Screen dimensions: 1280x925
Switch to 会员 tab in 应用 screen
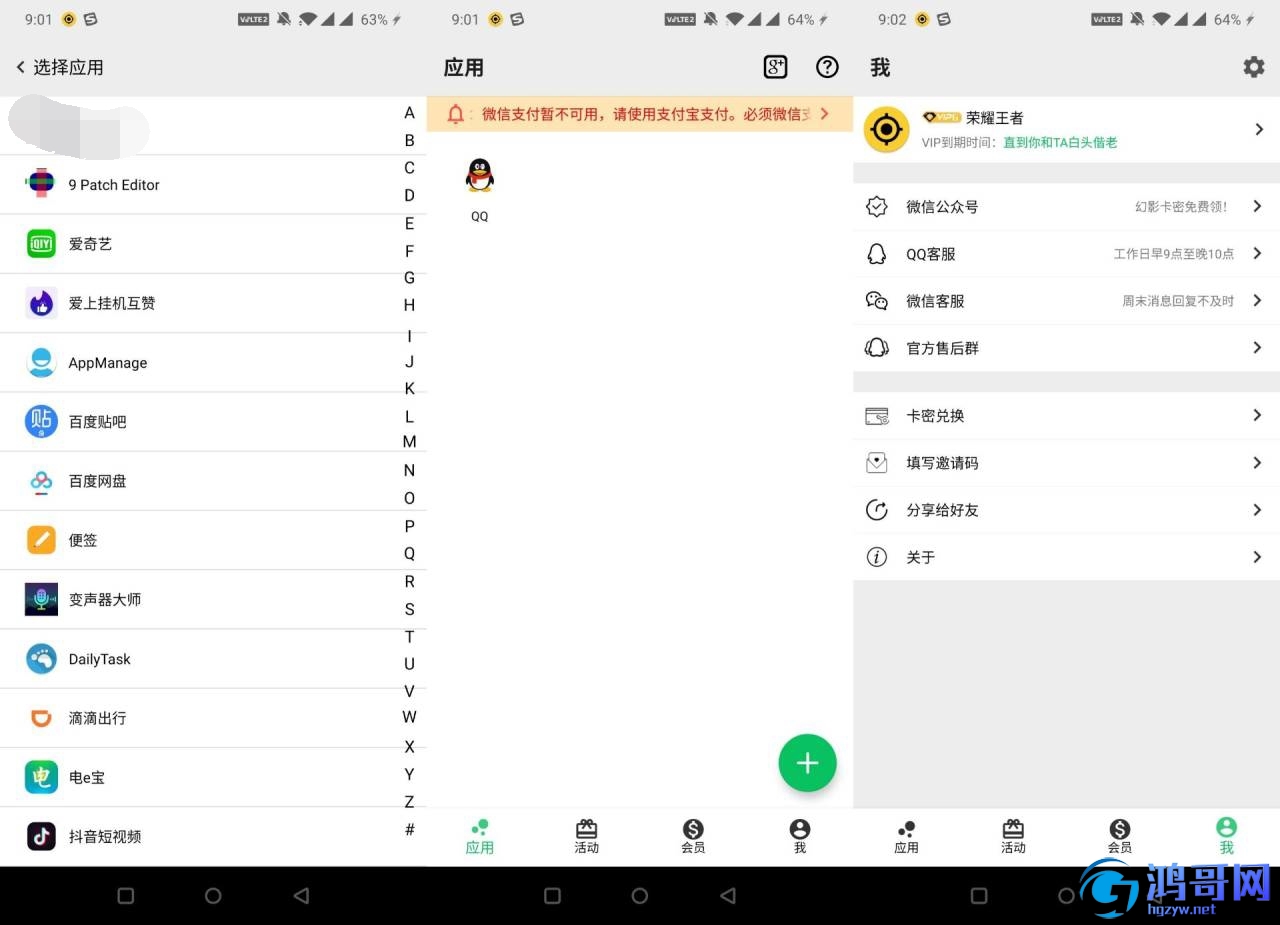tap(693, 837)
